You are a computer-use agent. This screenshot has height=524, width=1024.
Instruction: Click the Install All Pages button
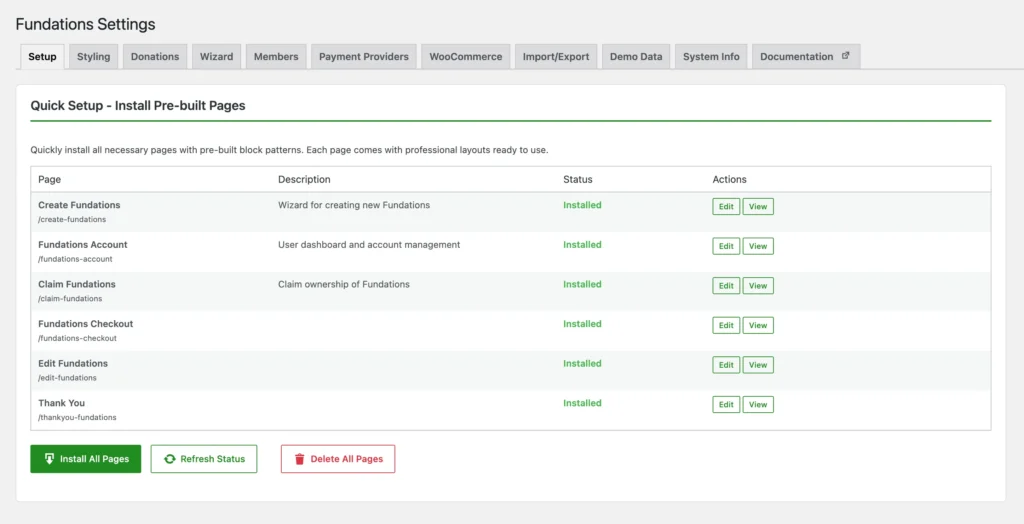[86, 459]
